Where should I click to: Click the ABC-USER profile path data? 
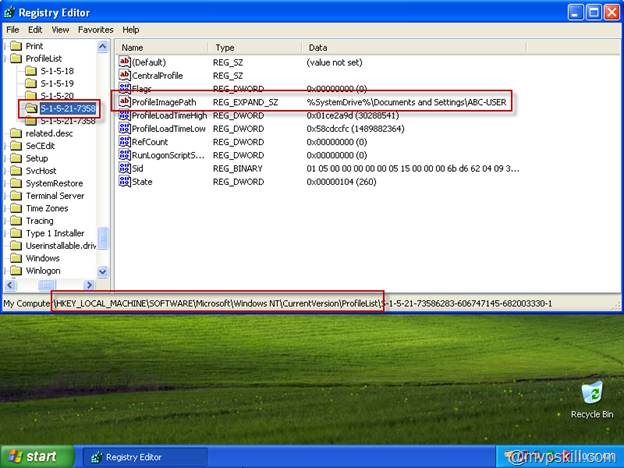point(406,102)
